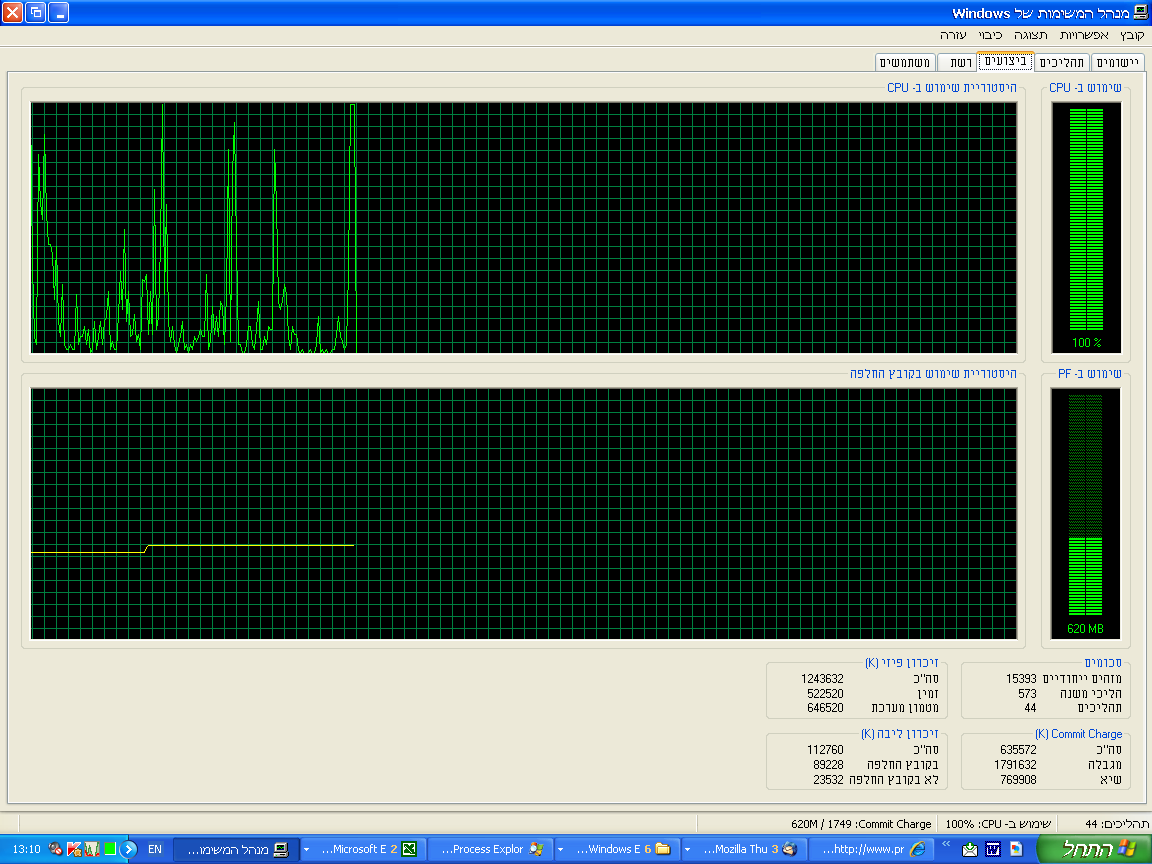Click the physical memory total value 1243632
Screen dimensions: 1152x864
(x=822, y=679)
